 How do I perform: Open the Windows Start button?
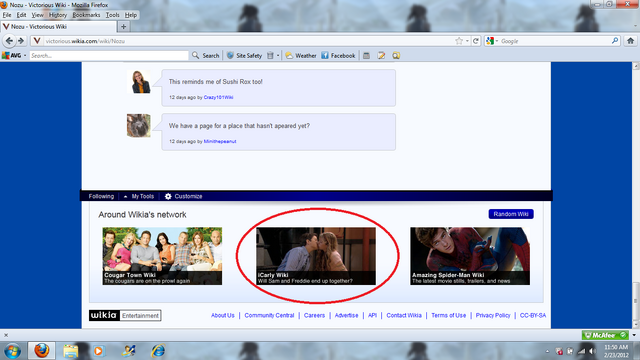[x=12, y=351]
